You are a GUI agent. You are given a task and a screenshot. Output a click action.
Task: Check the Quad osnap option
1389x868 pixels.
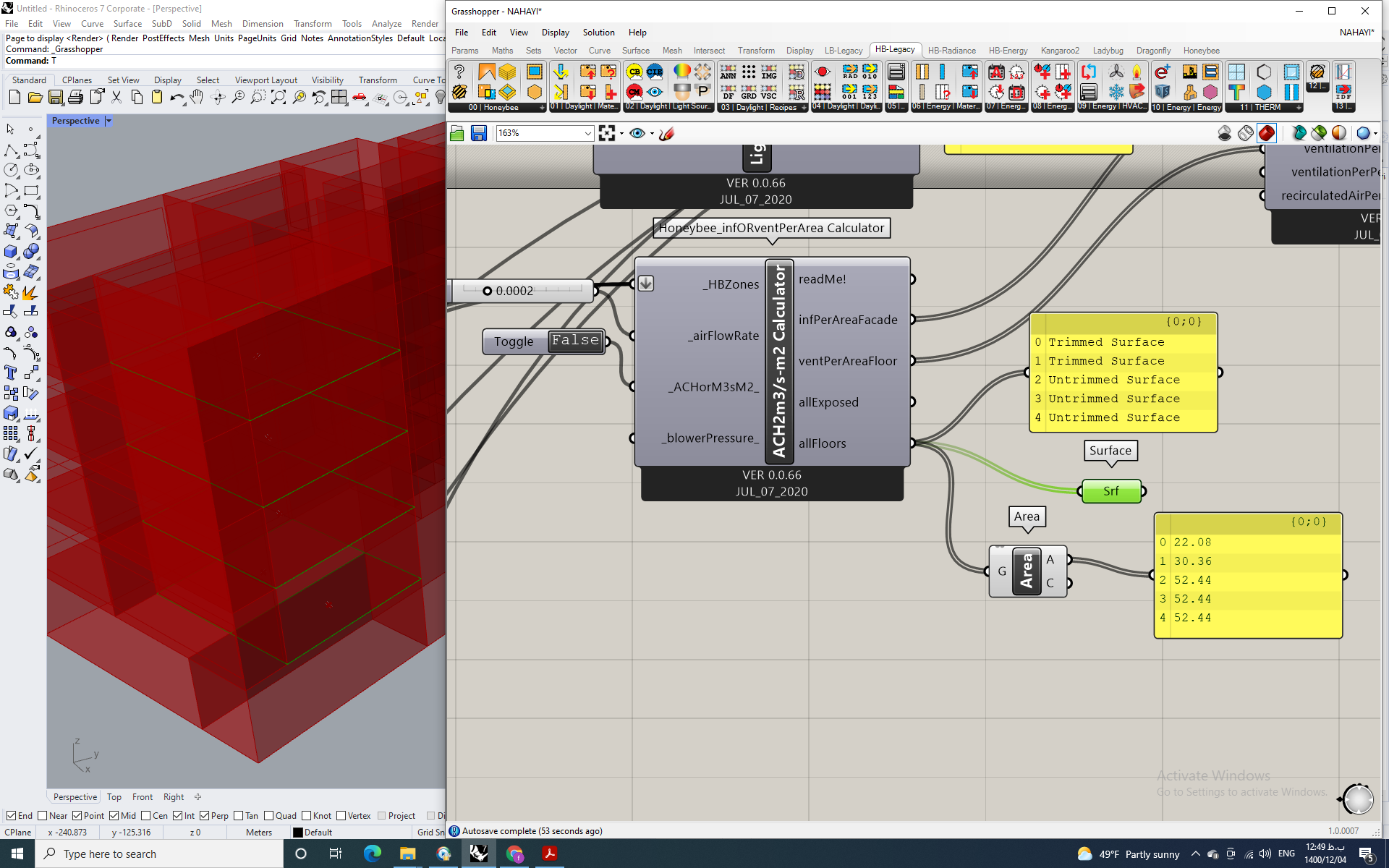(269, 815)
